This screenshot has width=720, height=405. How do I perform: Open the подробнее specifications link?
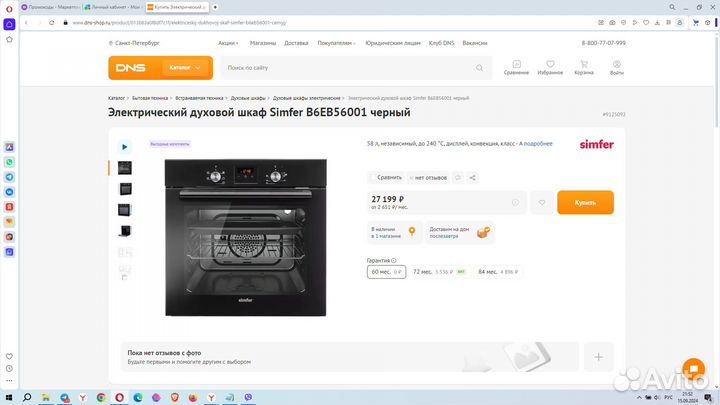point(538,144)
